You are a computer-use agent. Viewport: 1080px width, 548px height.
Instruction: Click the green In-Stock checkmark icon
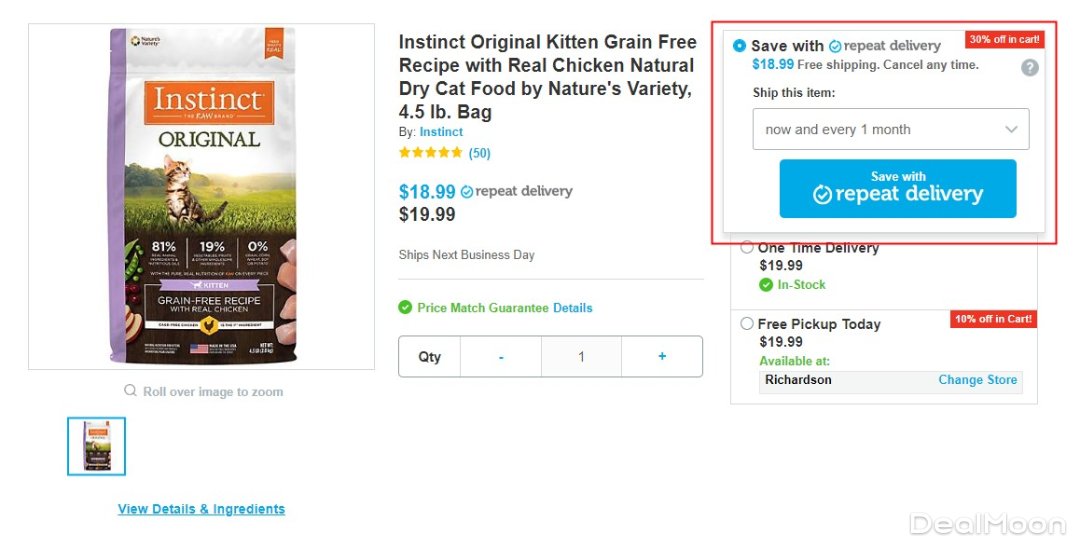click(766, 285)
